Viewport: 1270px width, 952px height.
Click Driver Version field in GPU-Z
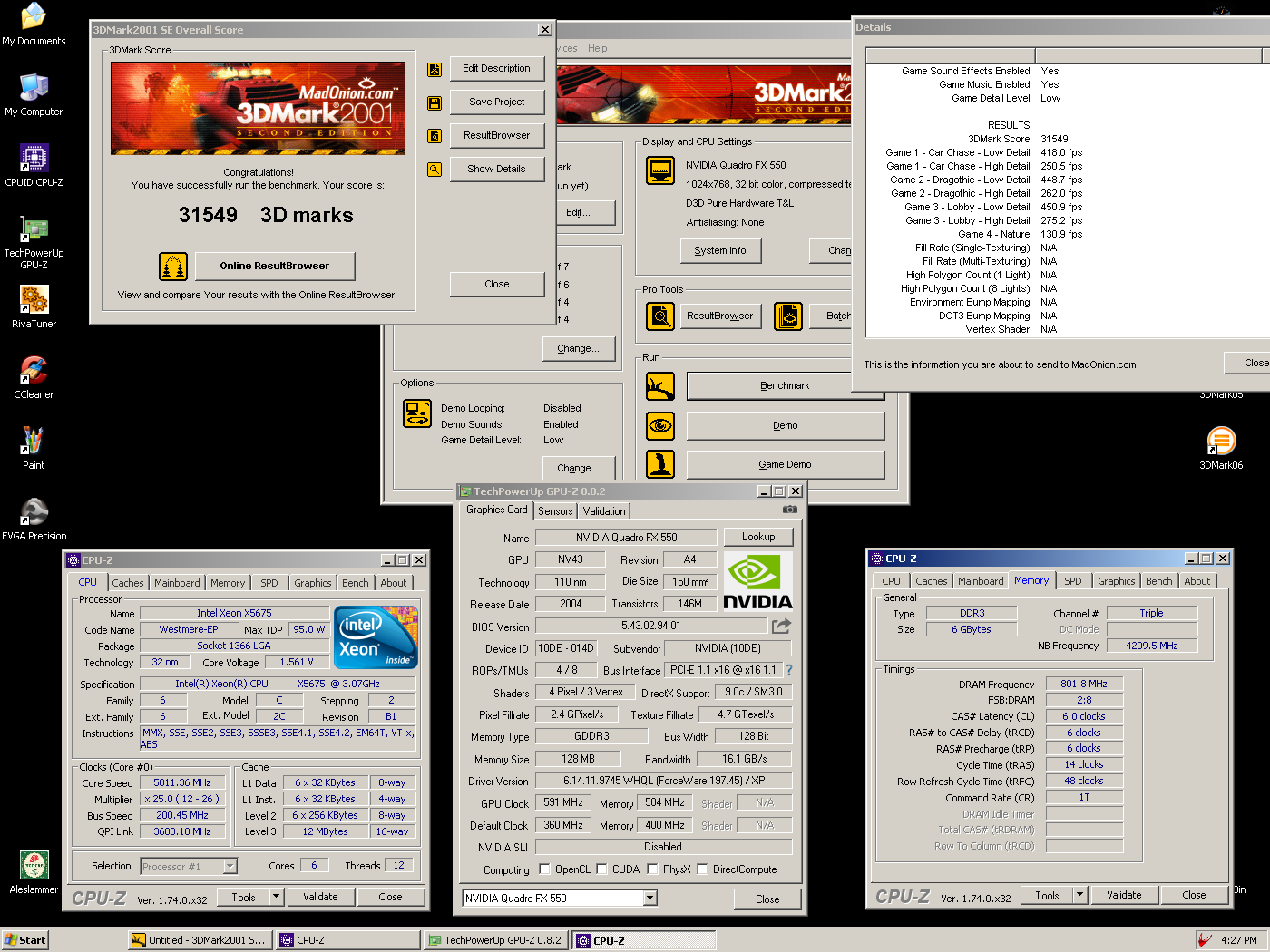(664, 781)
